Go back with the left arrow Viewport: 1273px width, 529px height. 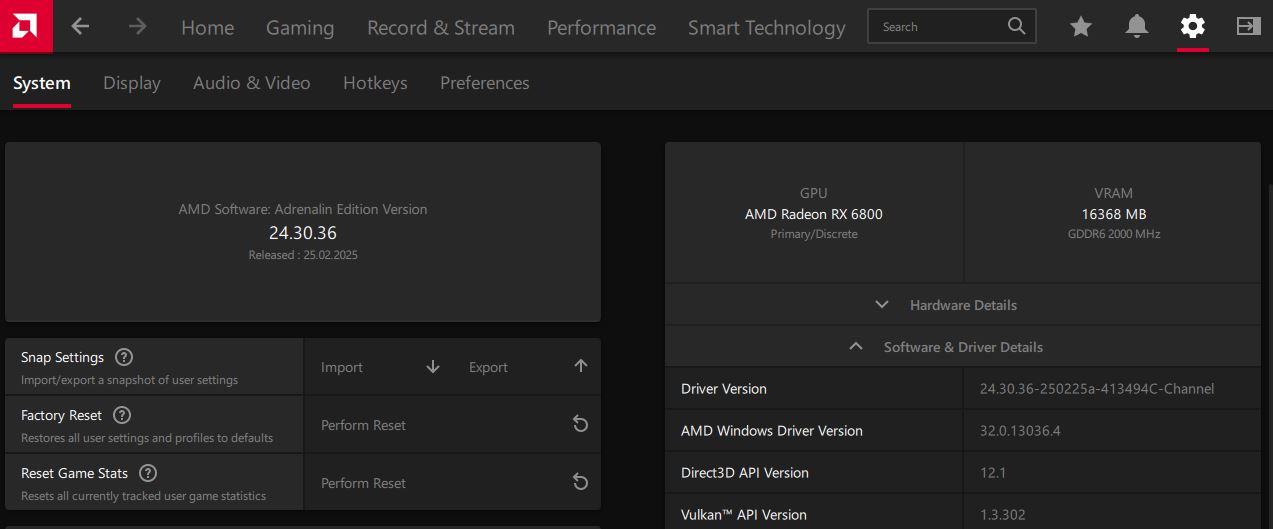[x=81, y=27]
